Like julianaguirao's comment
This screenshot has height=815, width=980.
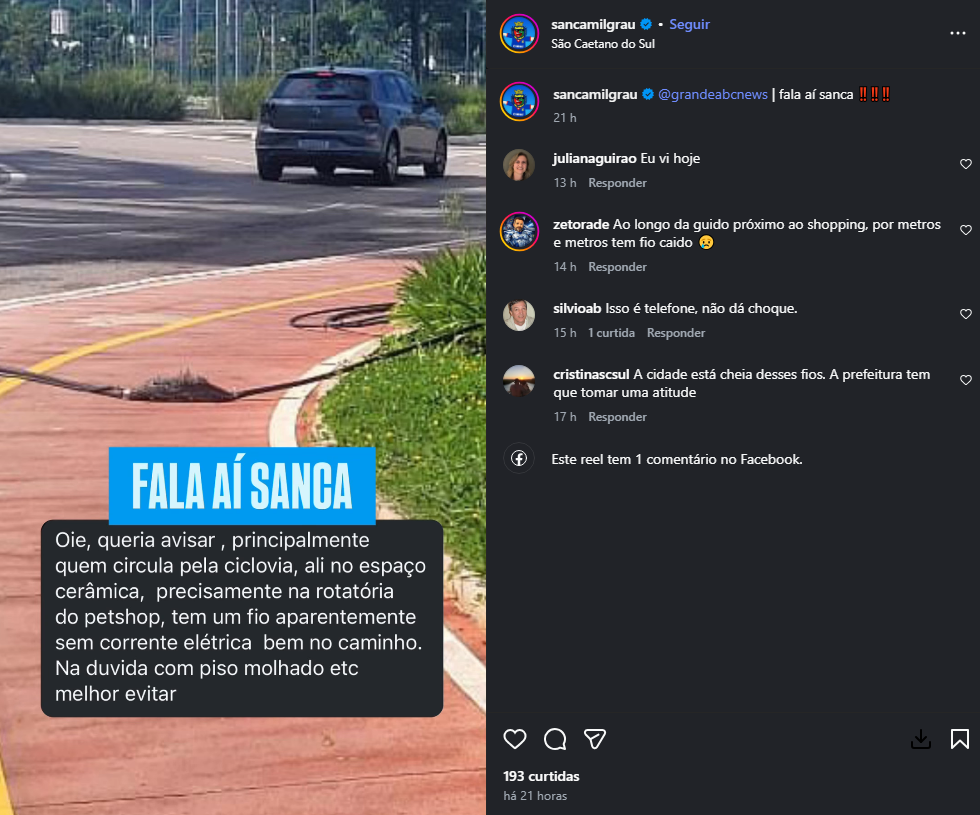(966, 164)
